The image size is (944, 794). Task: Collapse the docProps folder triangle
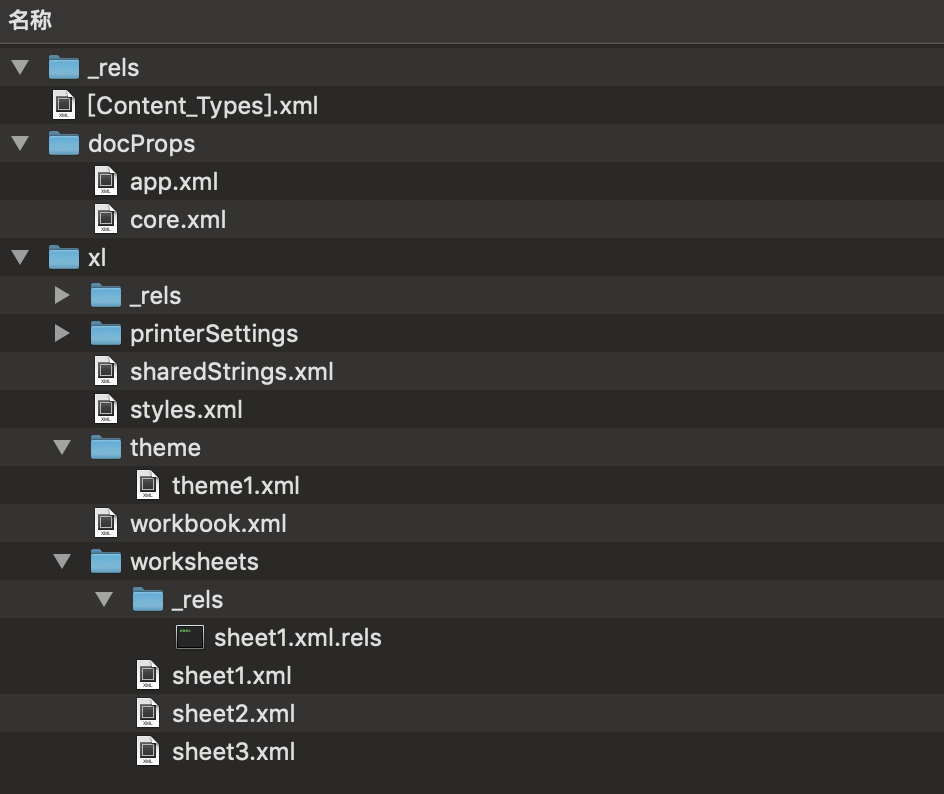(x=19, y=144)
